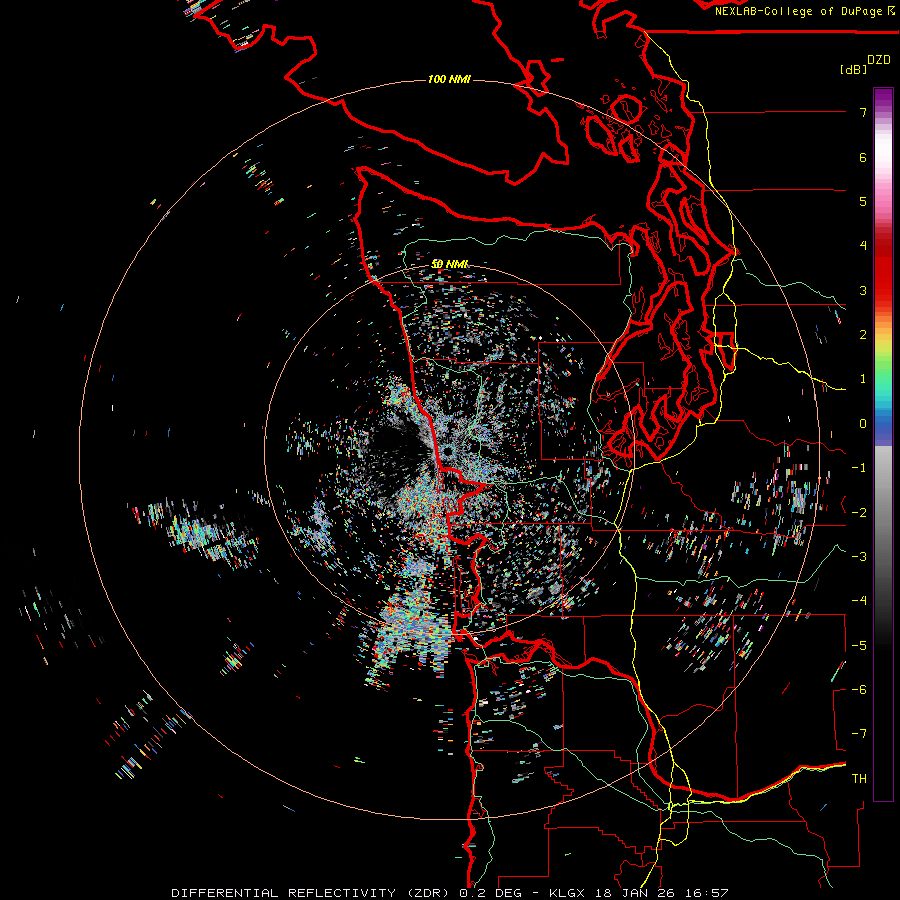
Task: Click the 4 value on the scale
Action: (x=863, y=246)
